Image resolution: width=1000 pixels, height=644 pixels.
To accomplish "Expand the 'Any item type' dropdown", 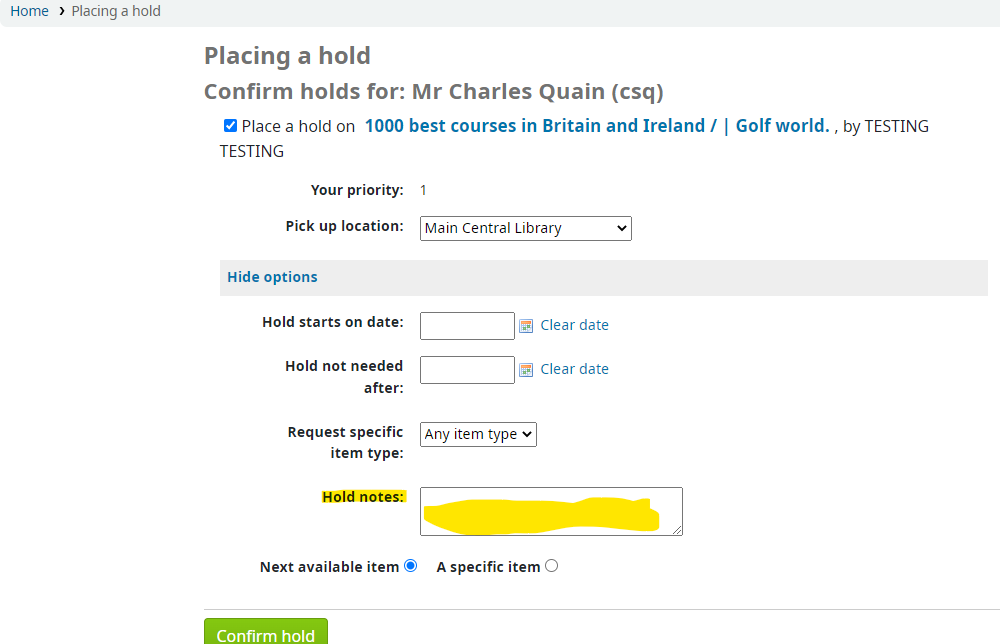I will point(478,434).
